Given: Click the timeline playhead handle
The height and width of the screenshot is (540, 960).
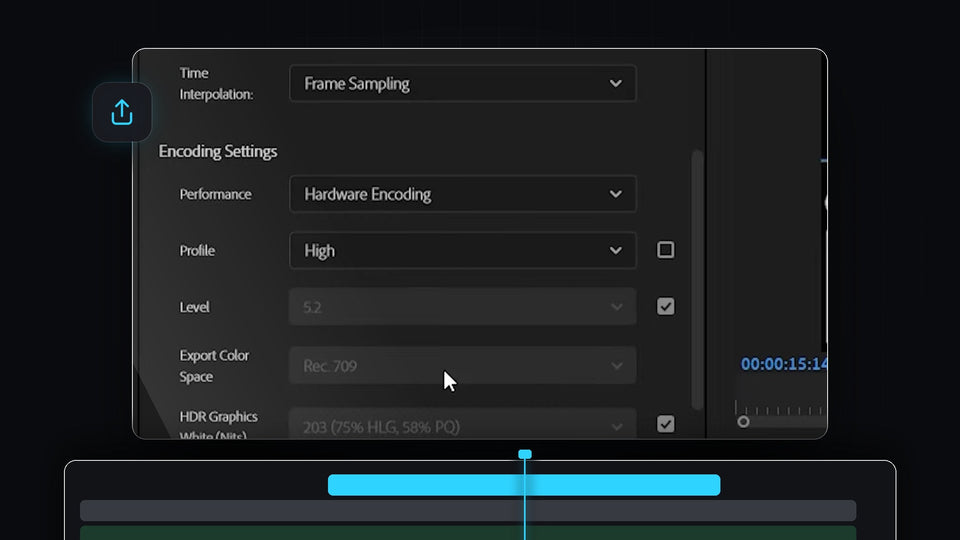Looking at the screenshot, I should coord(525,454).
